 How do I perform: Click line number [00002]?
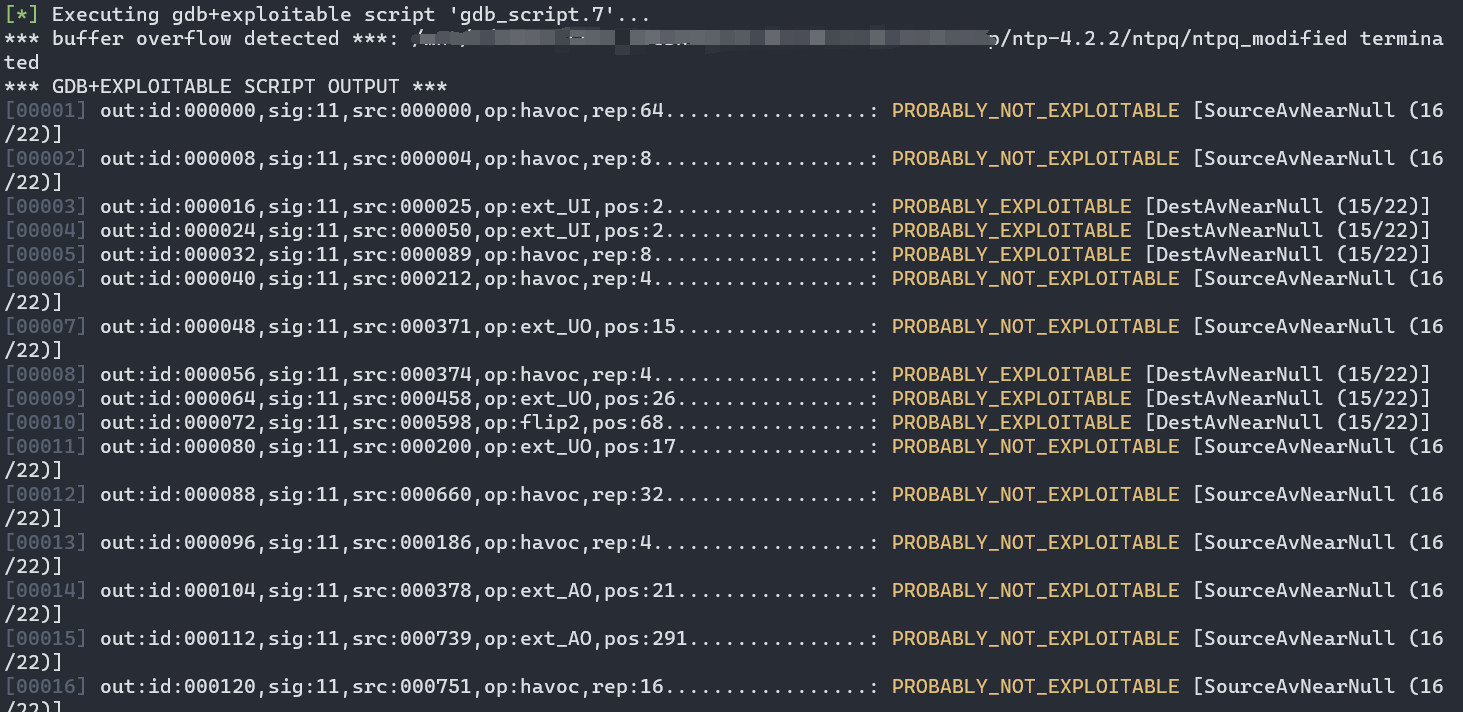[46, 159]
